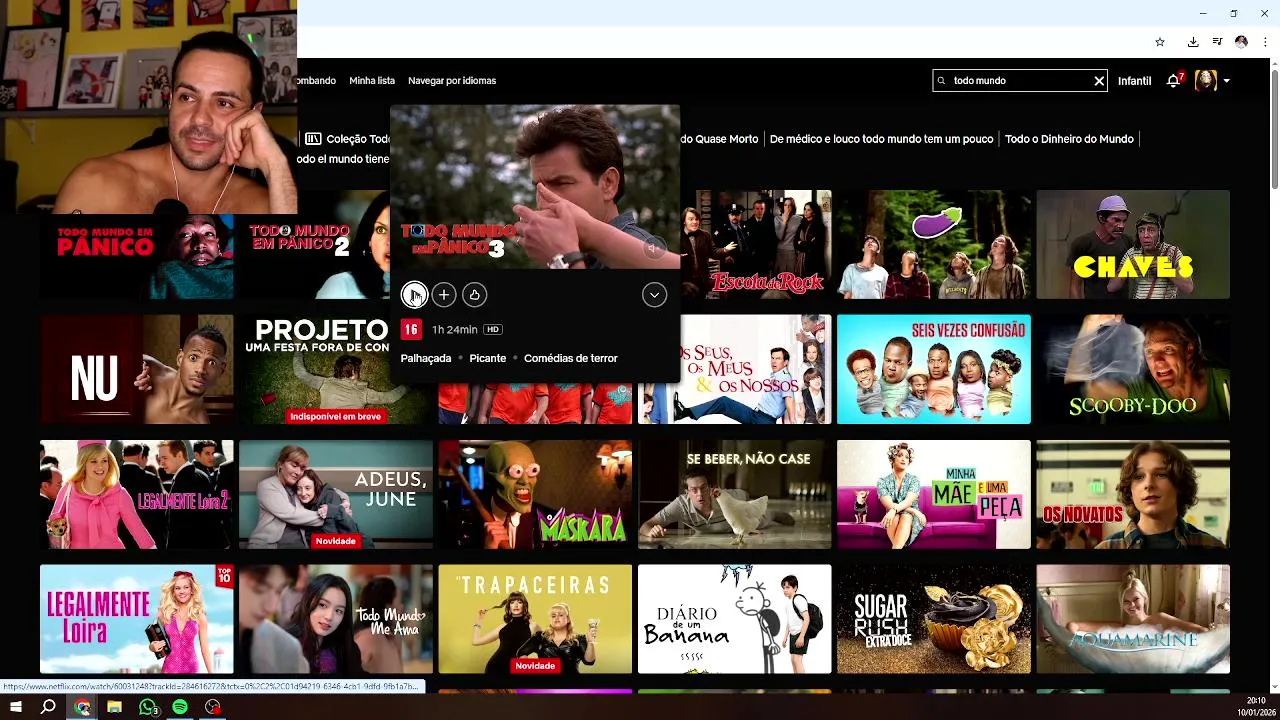Open Aquamarine thumbnail
This screenshot has height=720, width=1280.
1133,619
